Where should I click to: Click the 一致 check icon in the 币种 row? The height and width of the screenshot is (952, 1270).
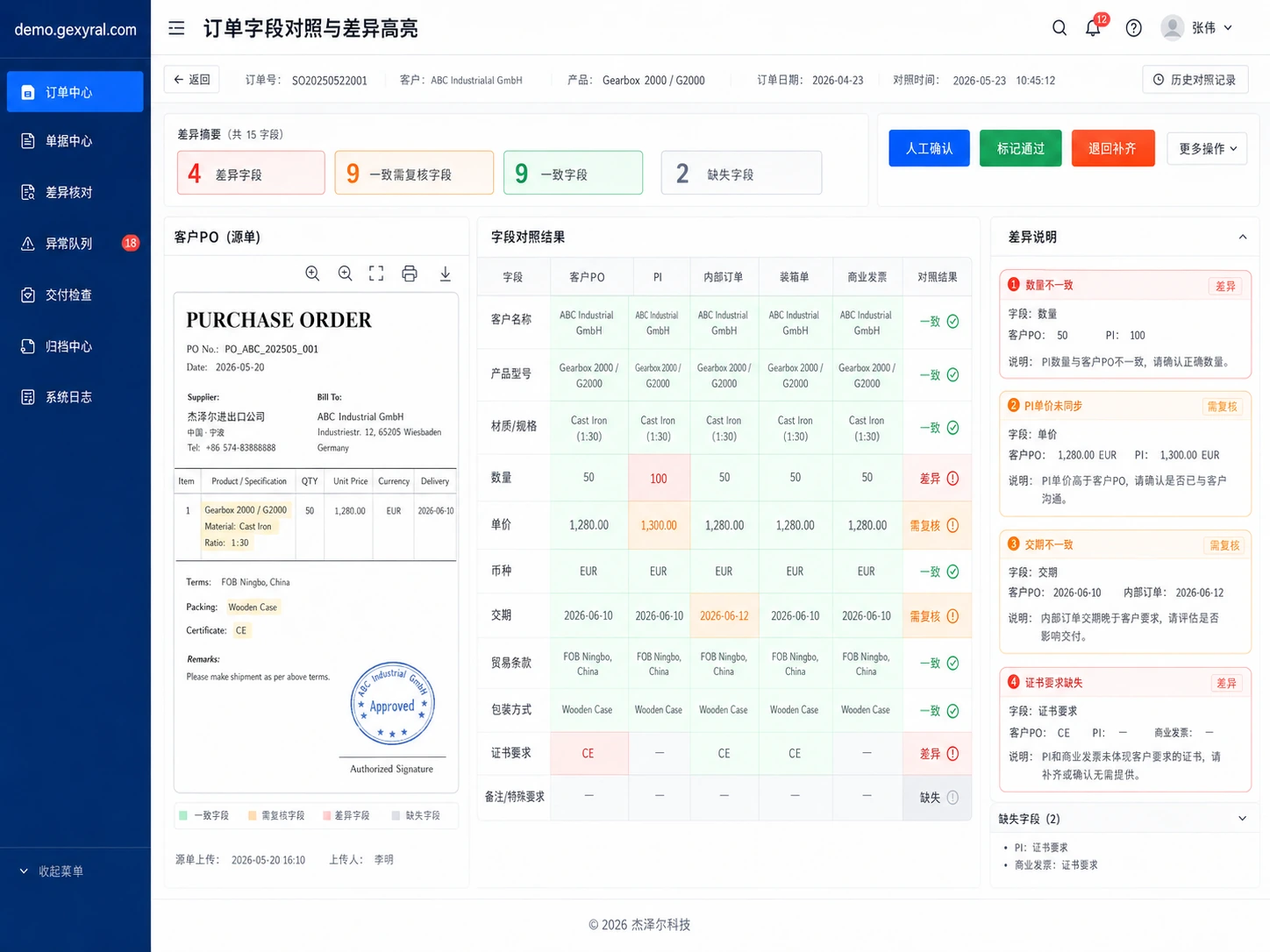[x=952, y=572]
